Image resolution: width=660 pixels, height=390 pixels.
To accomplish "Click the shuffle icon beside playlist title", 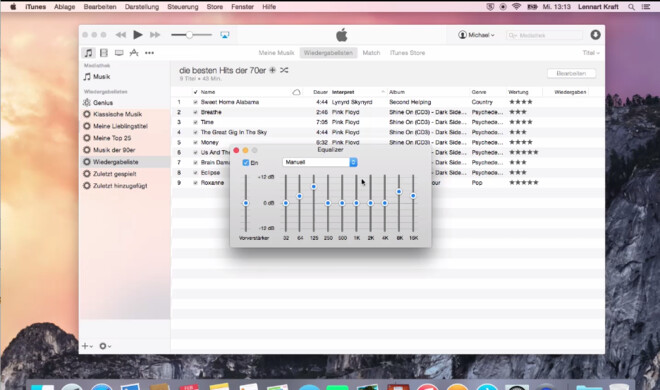I will click(284, 70).
